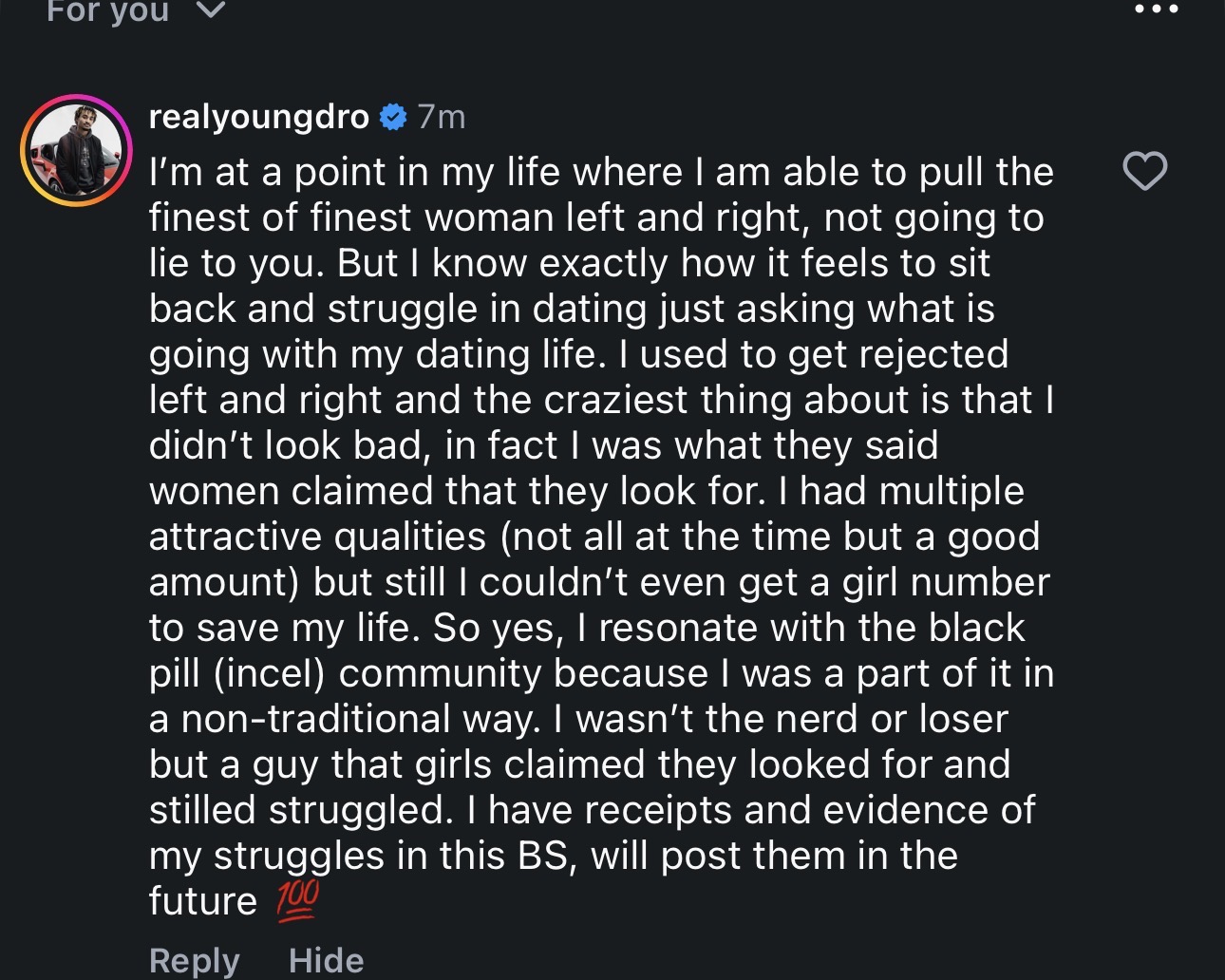This screenshot has height=980, width=1225.
Task: Click the comment's first line of text
Action: pyautogui.click(x=600, y=173)
